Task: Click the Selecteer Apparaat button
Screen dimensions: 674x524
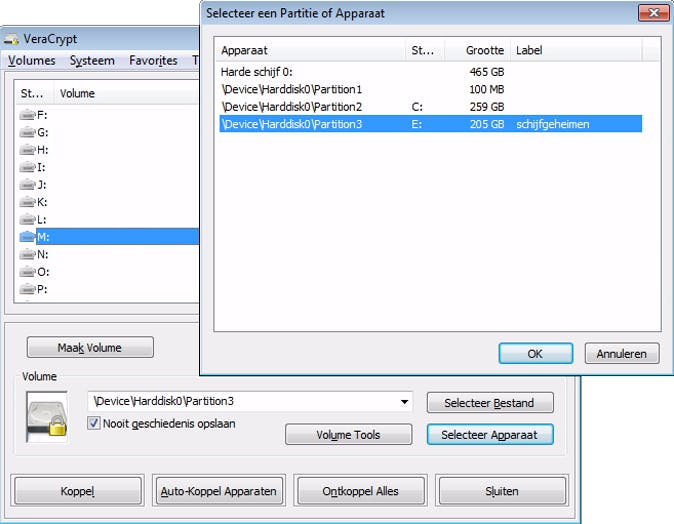Action: (x=490, y=435)
